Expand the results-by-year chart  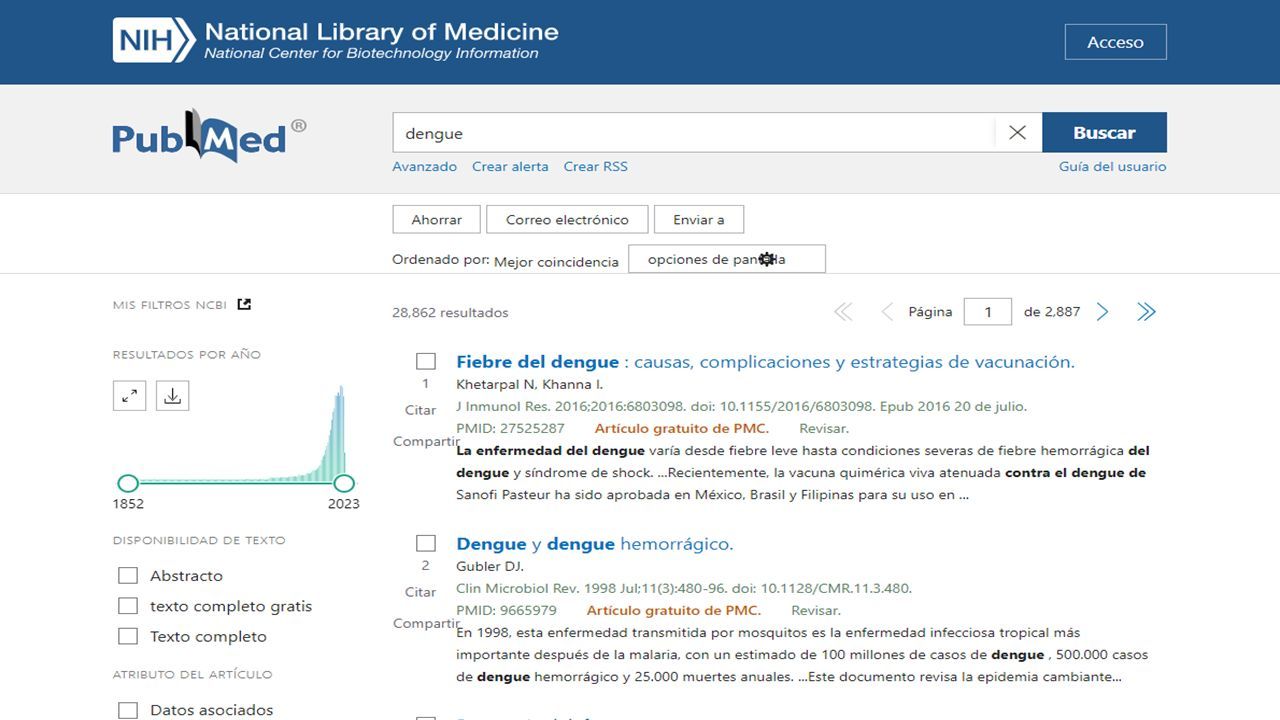[130, 396]
